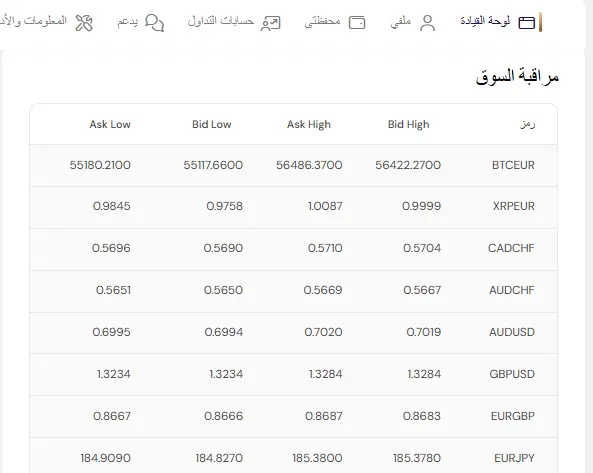Screen dimensions: 593x473
Task: Select the EURGBP symbol
Action: 512,416
